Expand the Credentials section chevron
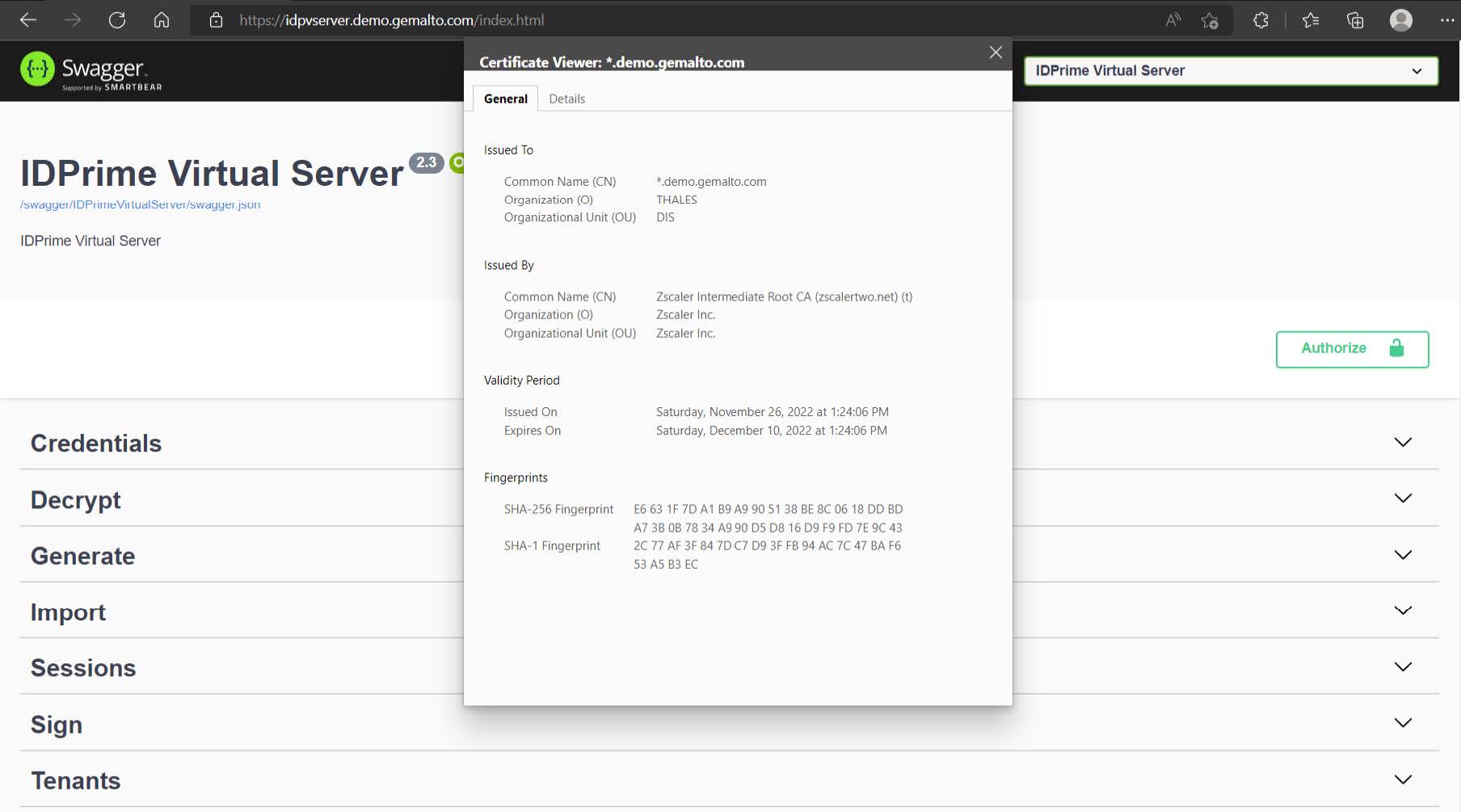Viewport: 1461px width, 812px height. [1403, 442]
